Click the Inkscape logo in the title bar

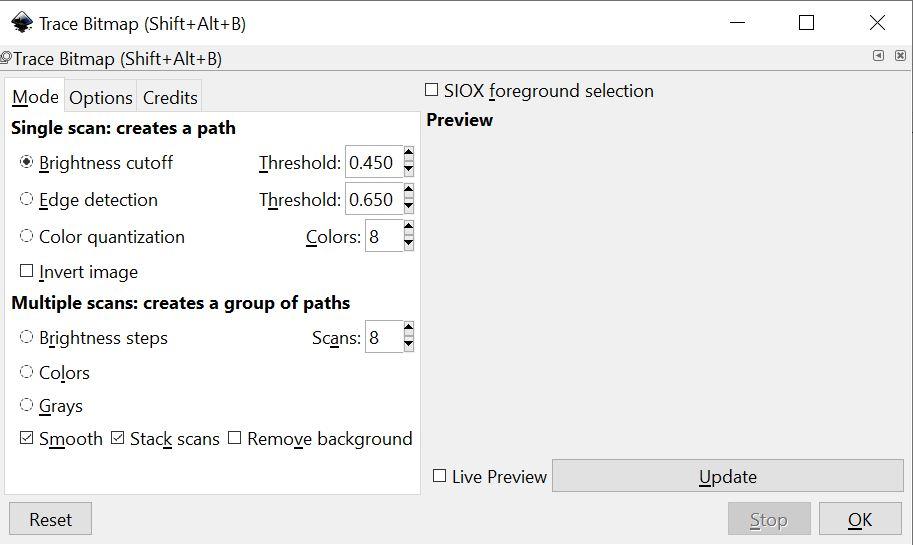point(21,23)
